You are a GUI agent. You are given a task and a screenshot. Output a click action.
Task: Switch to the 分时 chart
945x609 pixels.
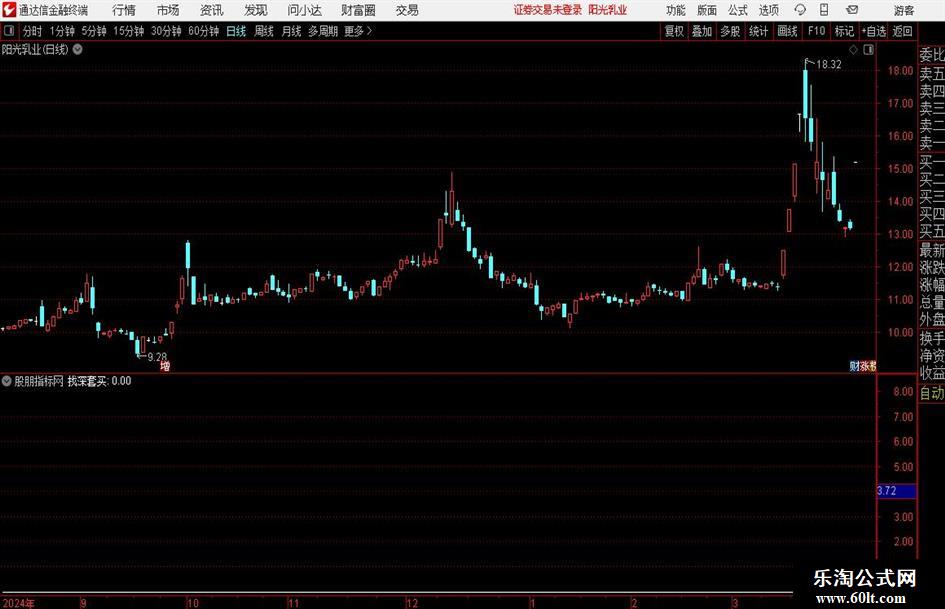[32, 31]
